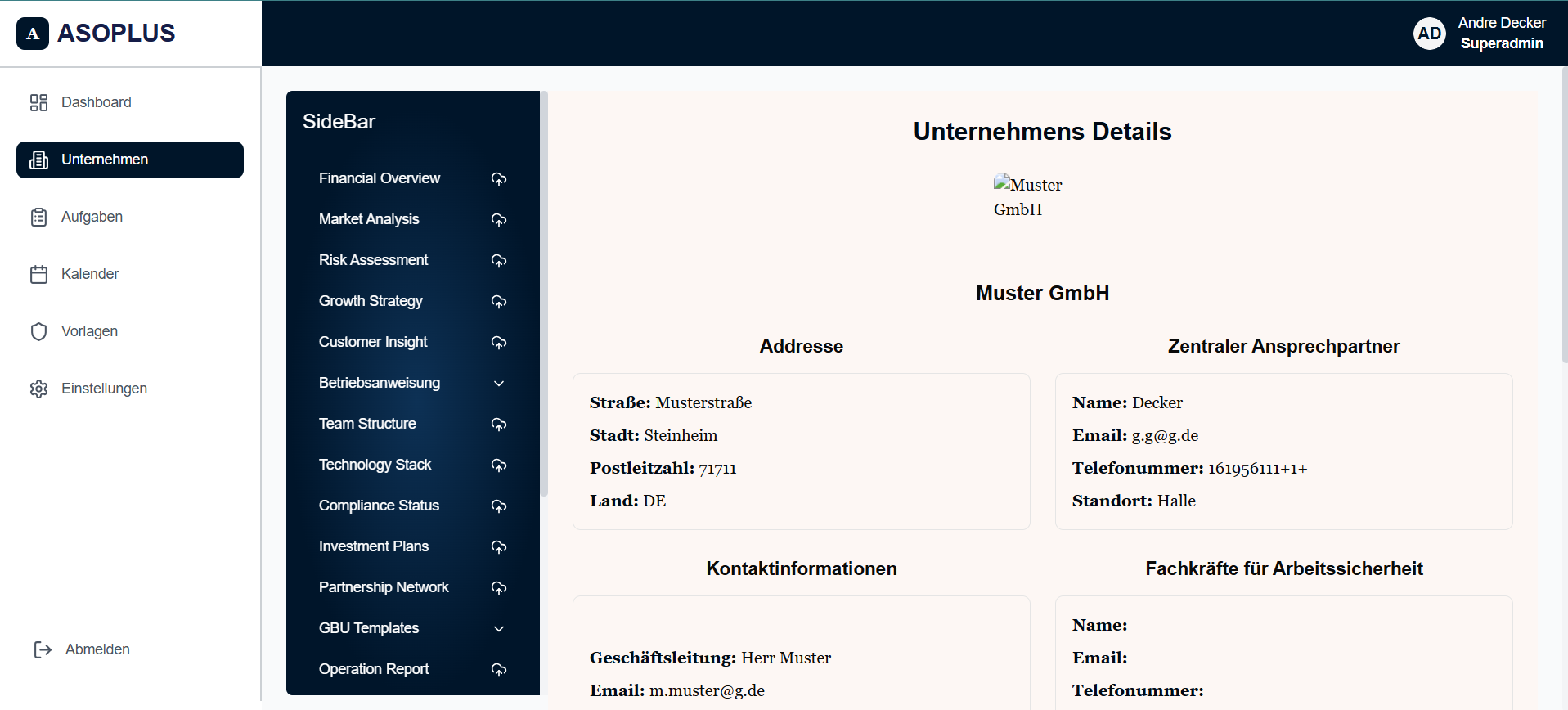Click the cloud upload icon for Operation Report

coord(499,669)
